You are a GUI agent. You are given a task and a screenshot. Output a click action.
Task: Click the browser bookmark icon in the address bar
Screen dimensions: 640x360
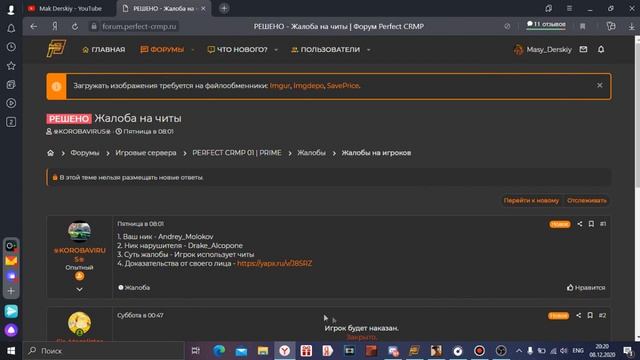tap(582, 26)
